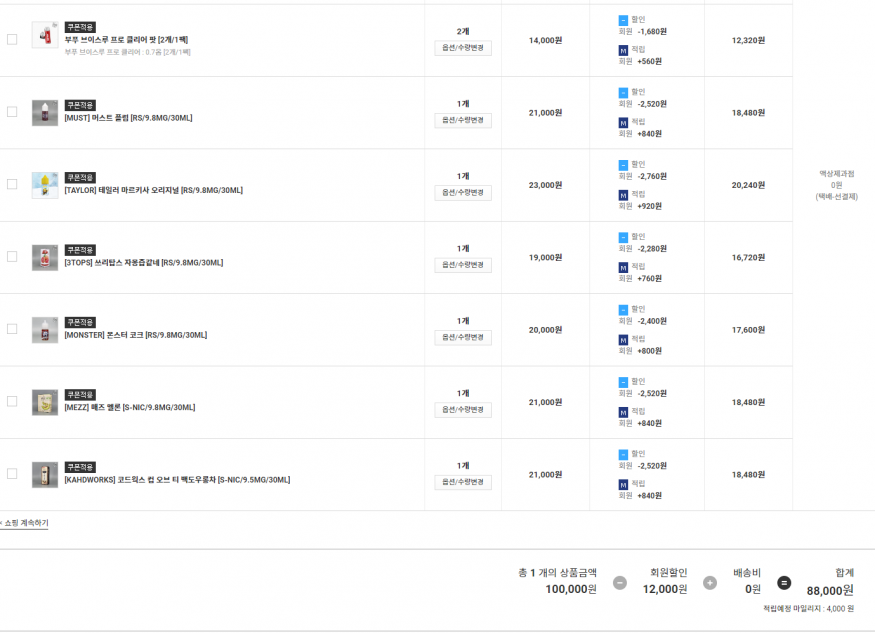Click the blue discount icon in the MUST row
This screenshot has height=633, width=875.
pyautogui.click(x=623, y=92)
